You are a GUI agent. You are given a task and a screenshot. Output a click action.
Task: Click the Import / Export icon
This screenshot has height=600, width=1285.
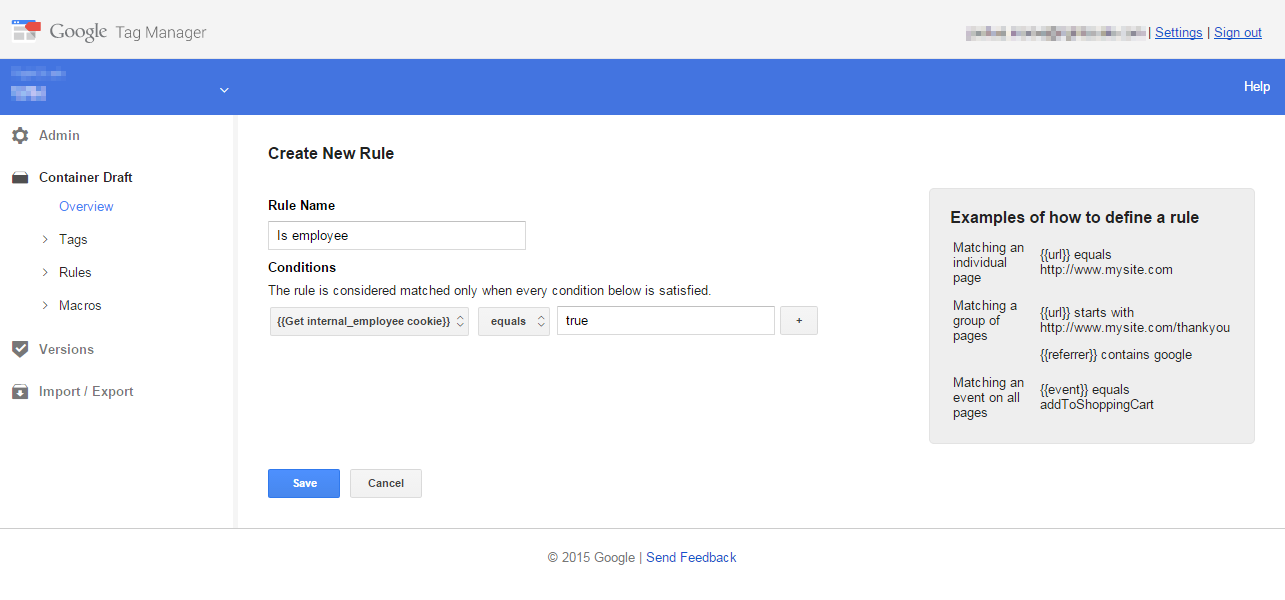20,391
